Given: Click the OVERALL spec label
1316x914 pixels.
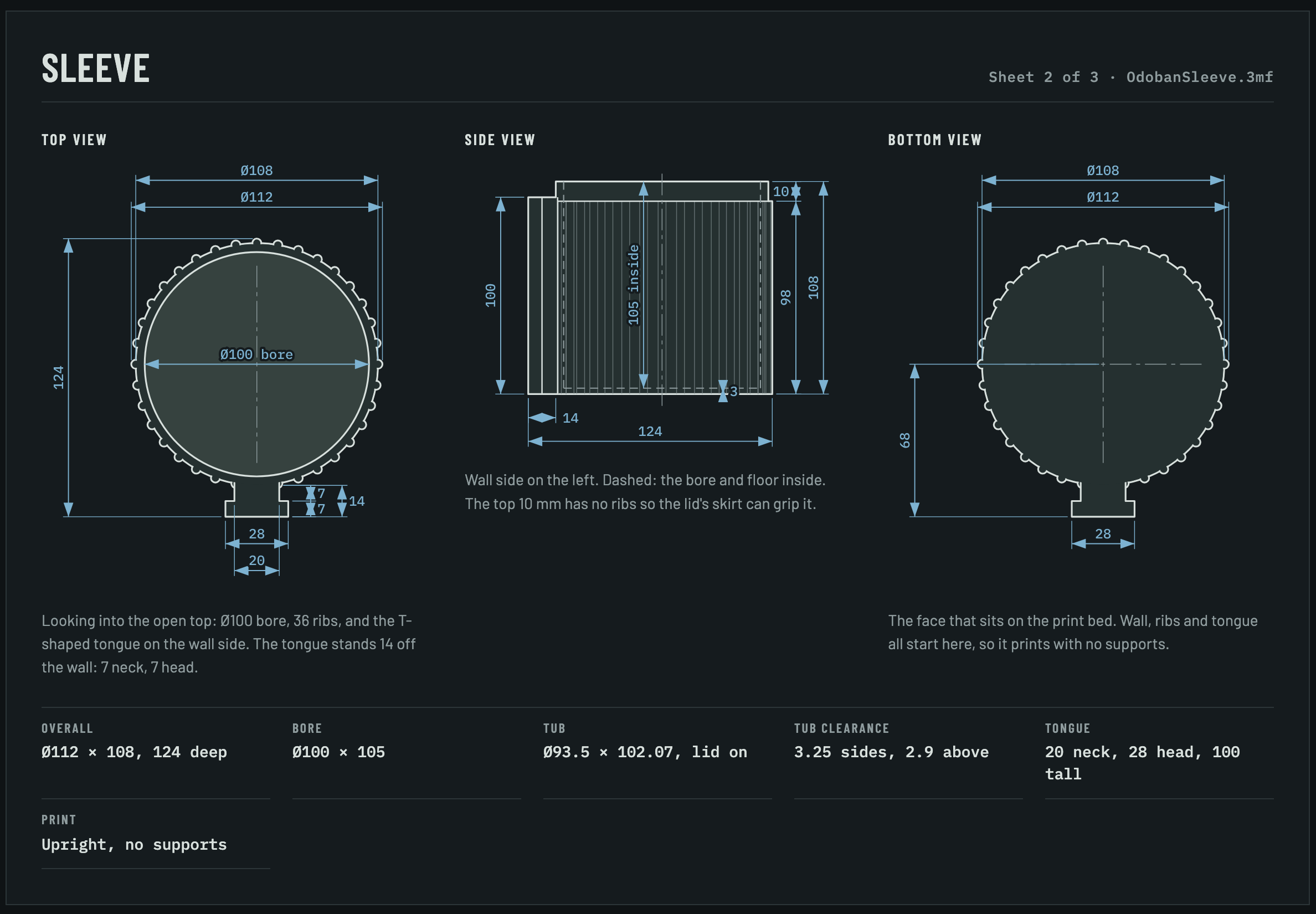Looking at the screenshot, I should point(67,728).
